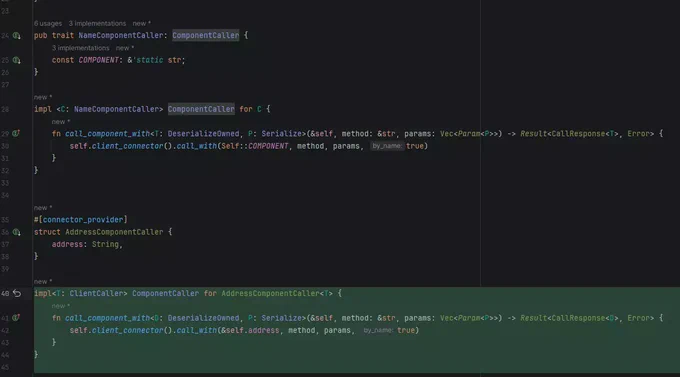Click the '&'static str' type on line 25
The height and width of the screenshot is (377, 680).
coord(154,60)
